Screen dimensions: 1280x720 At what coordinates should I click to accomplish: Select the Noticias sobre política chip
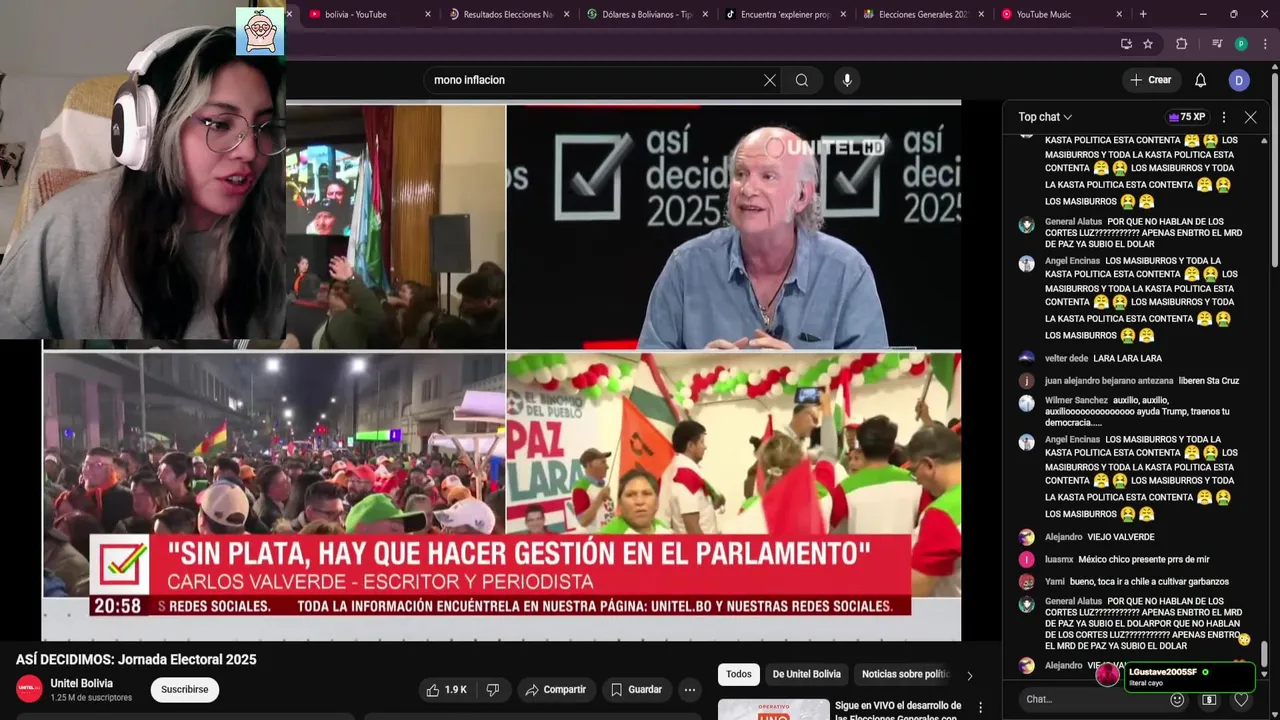[x=905, y=674]
